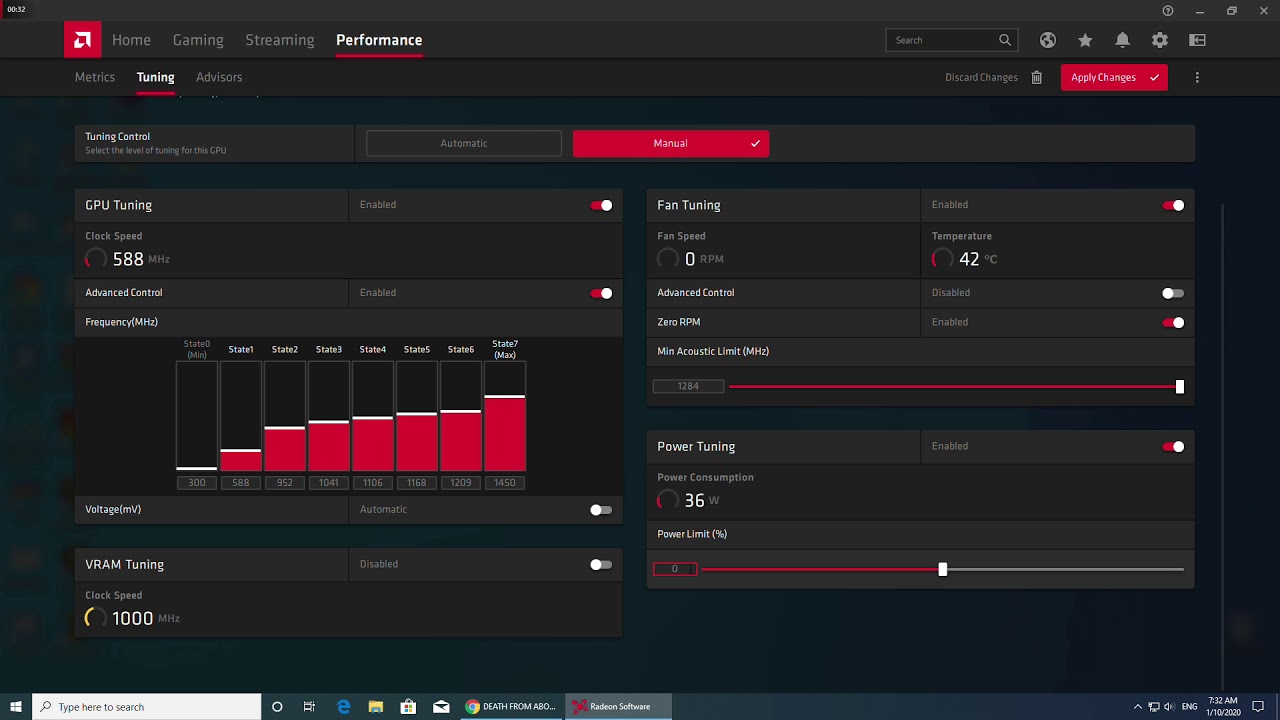Viewport: 1280px width, 720px height.
Task: Go to Home tab
Action: point(131,40)
